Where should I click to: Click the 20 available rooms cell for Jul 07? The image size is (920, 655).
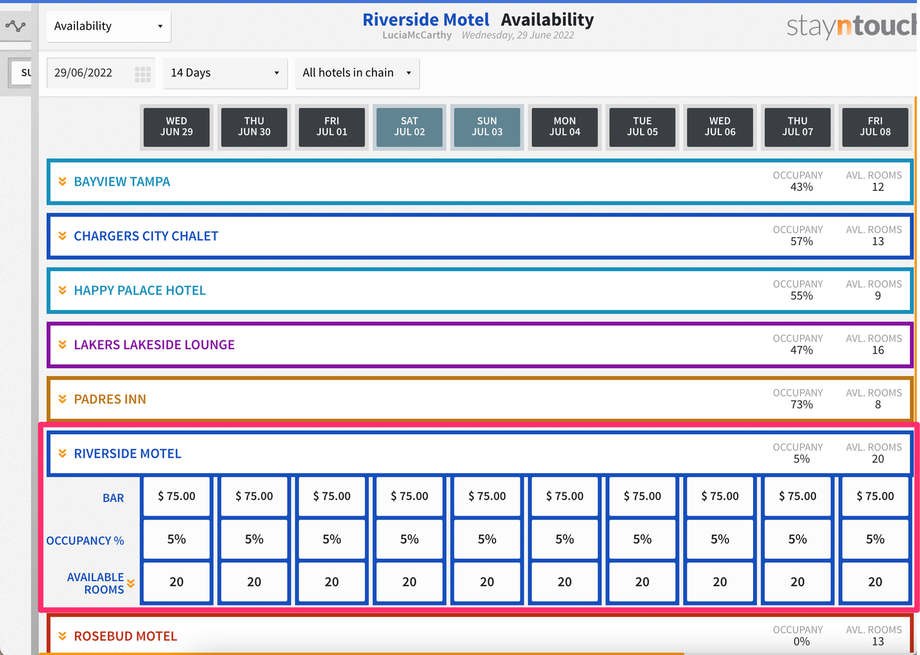797,582
